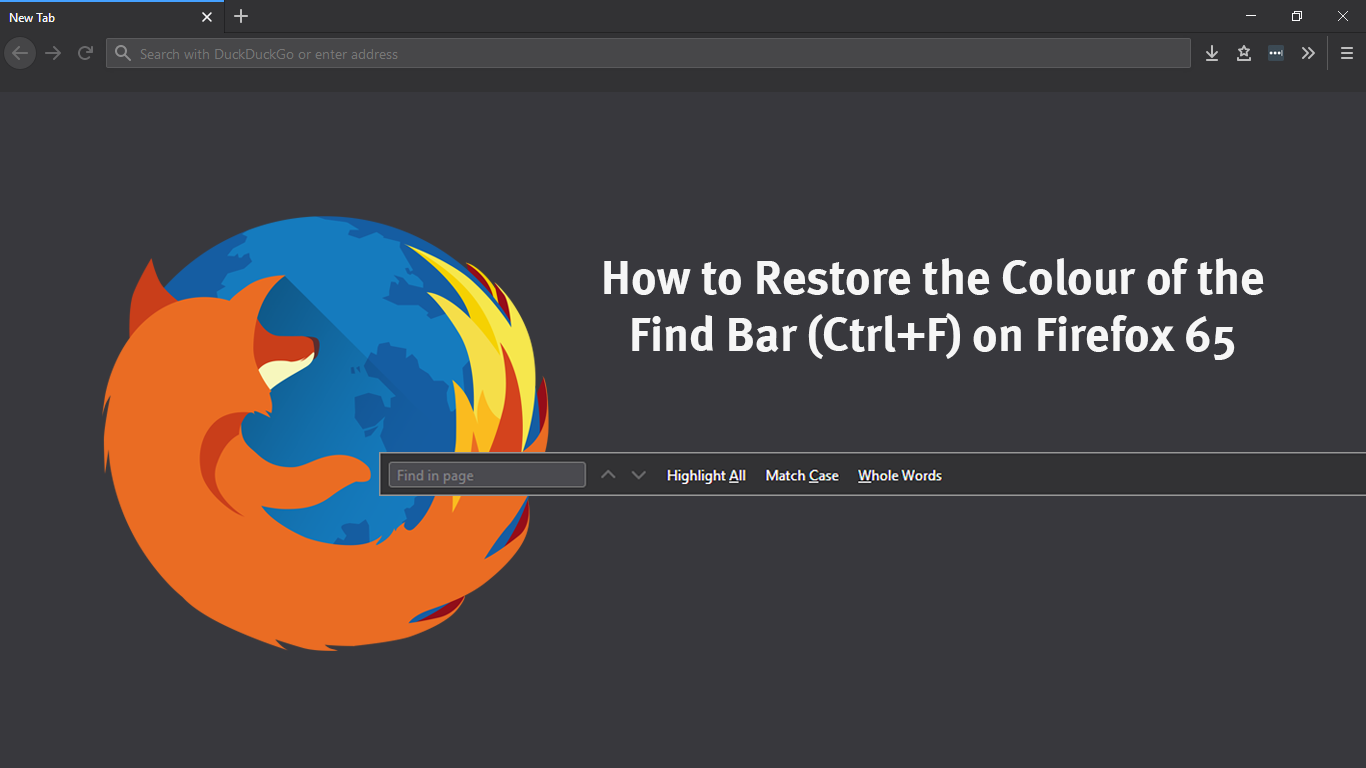1366x768 pixels.
Task: Click the Find in page field
Action: 487,475
